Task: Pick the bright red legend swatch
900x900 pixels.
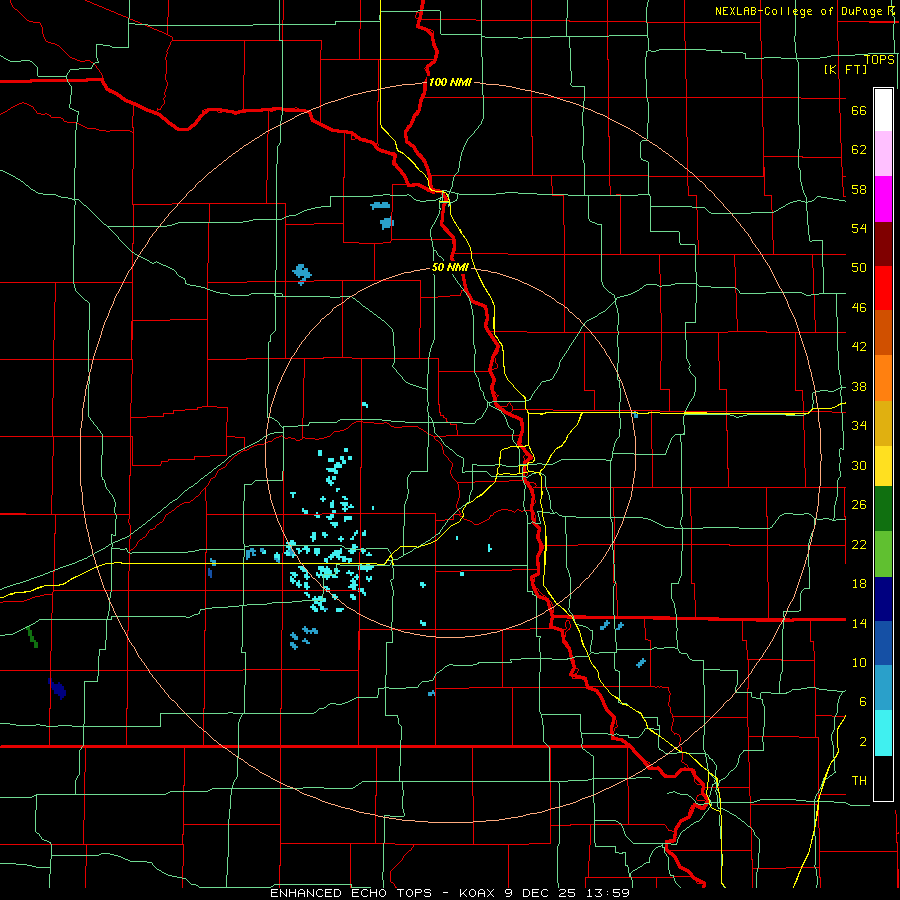Action: [x=883, y=288]
